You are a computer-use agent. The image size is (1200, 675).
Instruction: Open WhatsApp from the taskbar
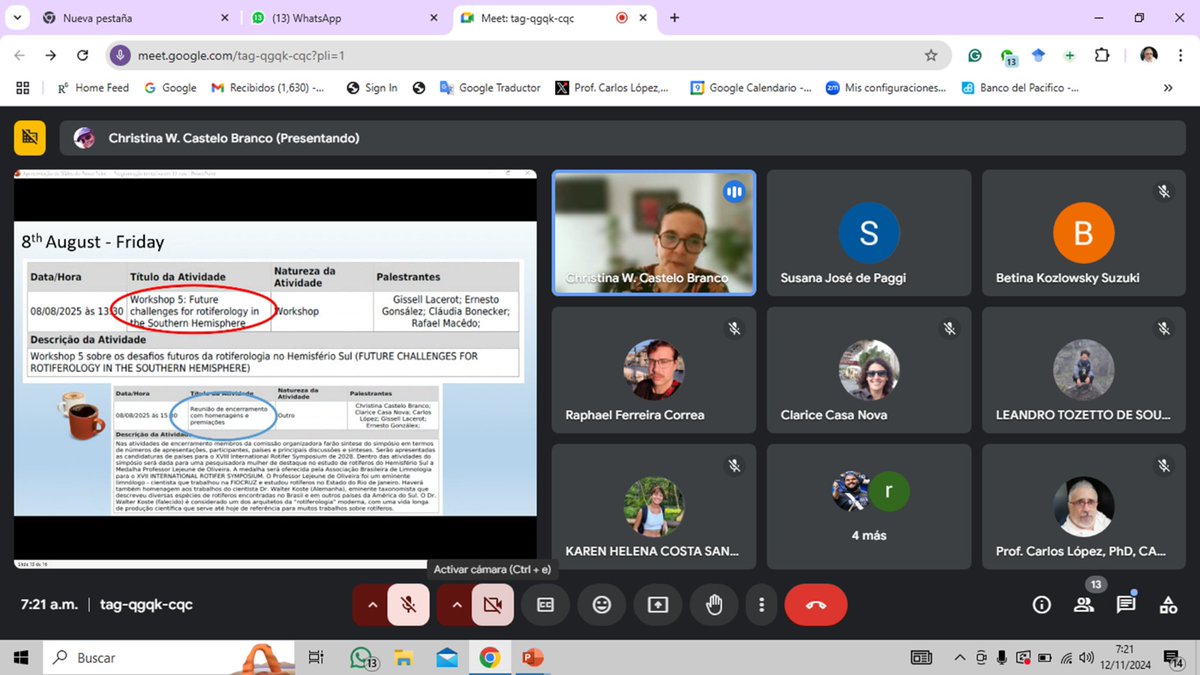[362, 658]
